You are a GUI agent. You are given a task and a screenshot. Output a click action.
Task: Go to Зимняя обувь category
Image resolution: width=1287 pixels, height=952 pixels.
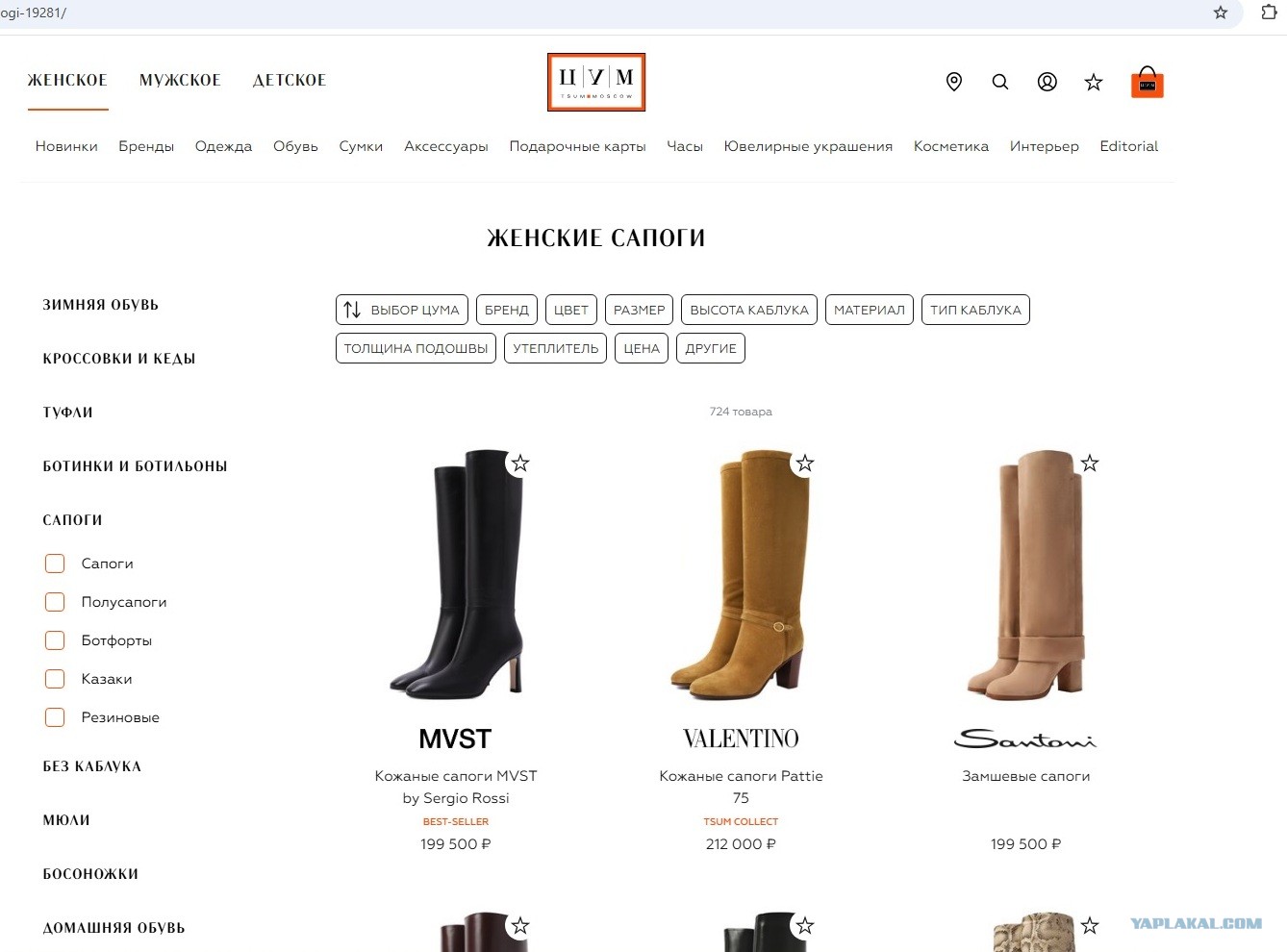(x=101, y=305)
